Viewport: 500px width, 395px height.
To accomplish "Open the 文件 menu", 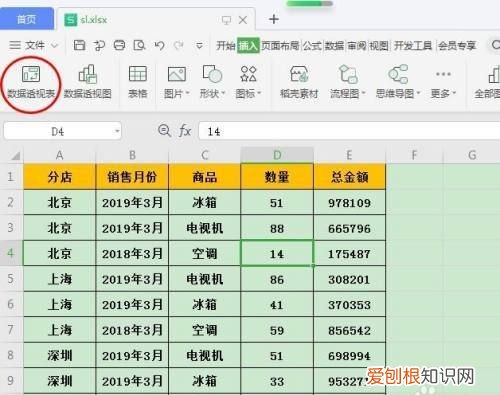I will pyautogui.click(x=35, y=45).
